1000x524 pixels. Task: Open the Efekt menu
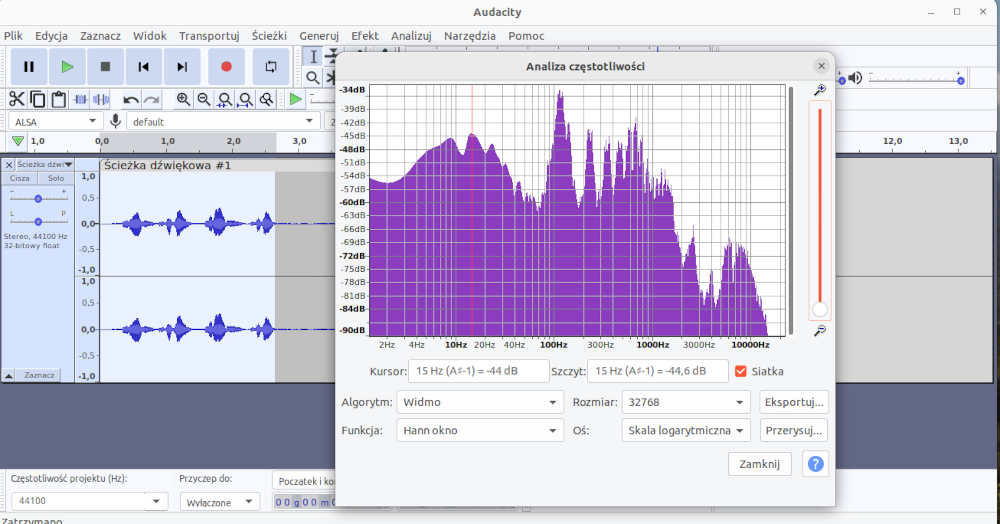point(365,36)
